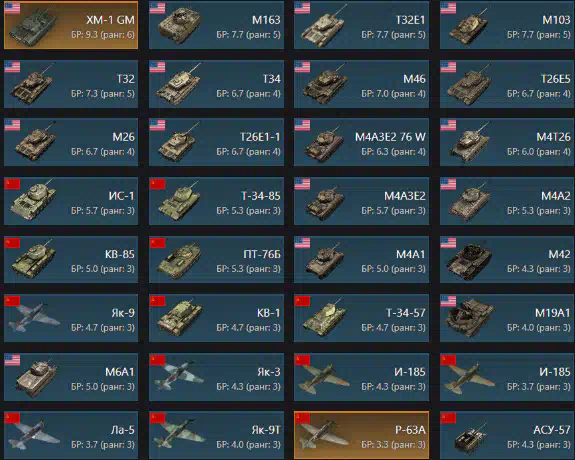Select the Як-3 aircraft card
The width and height of the screenshot is (575, 460).
[216, 377]
